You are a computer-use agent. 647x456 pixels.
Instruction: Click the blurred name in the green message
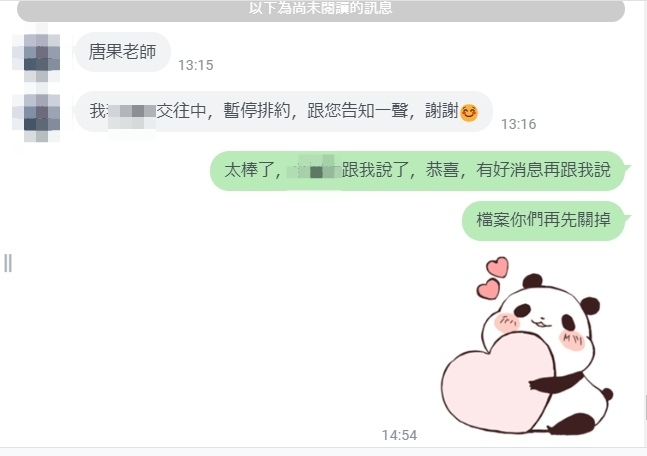pyautogui.click(x=314, y=169)
